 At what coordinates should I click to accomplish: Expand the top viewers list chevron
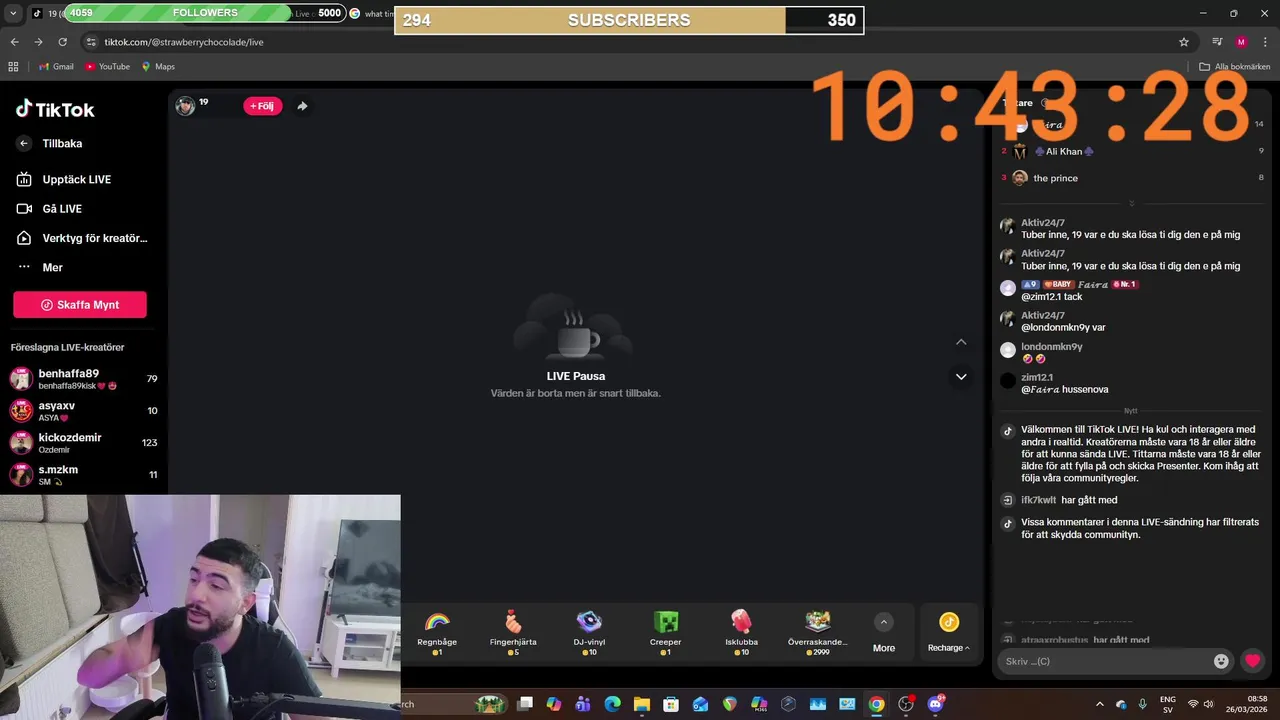click(x=1131, y=203)
